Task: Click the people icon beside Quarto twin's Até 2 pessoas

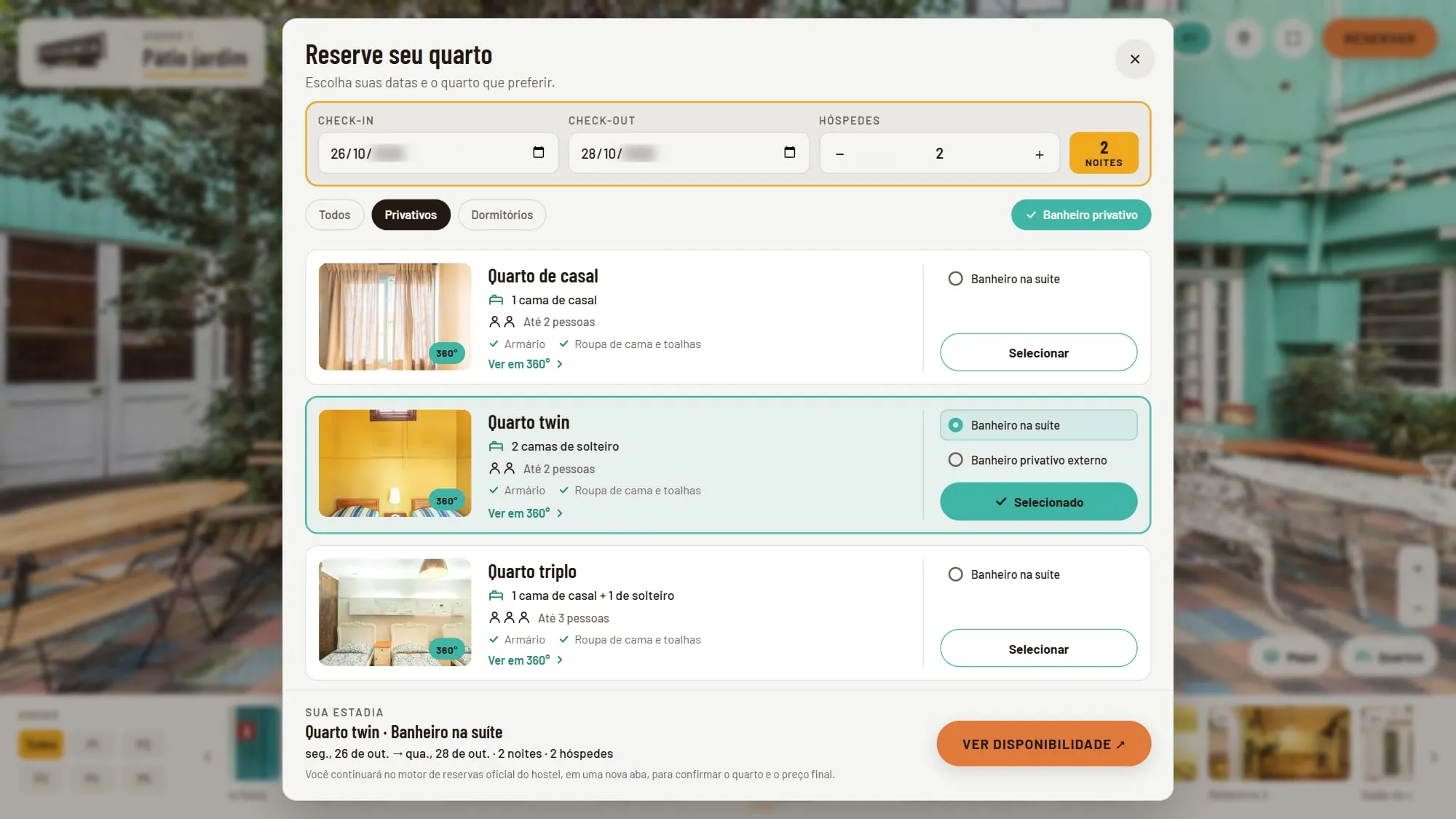Action: (x=502, y=468)
